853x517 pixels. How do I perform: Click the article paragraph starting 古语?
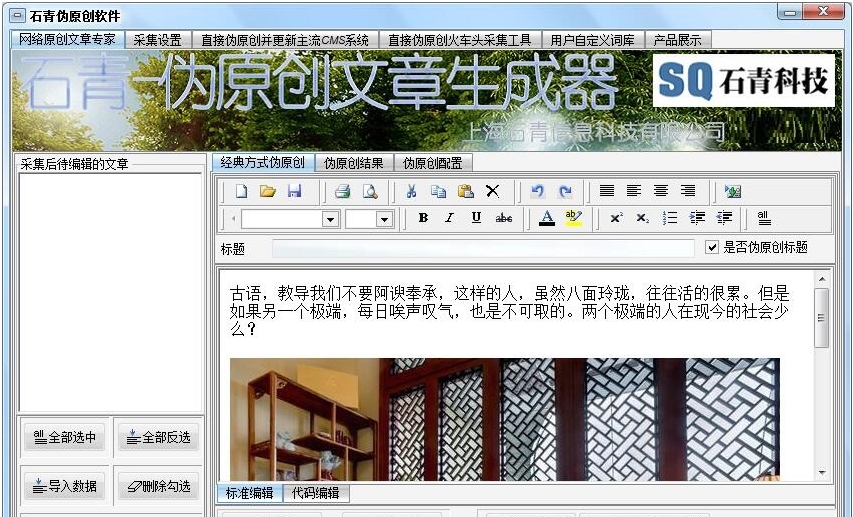(509, 311)
